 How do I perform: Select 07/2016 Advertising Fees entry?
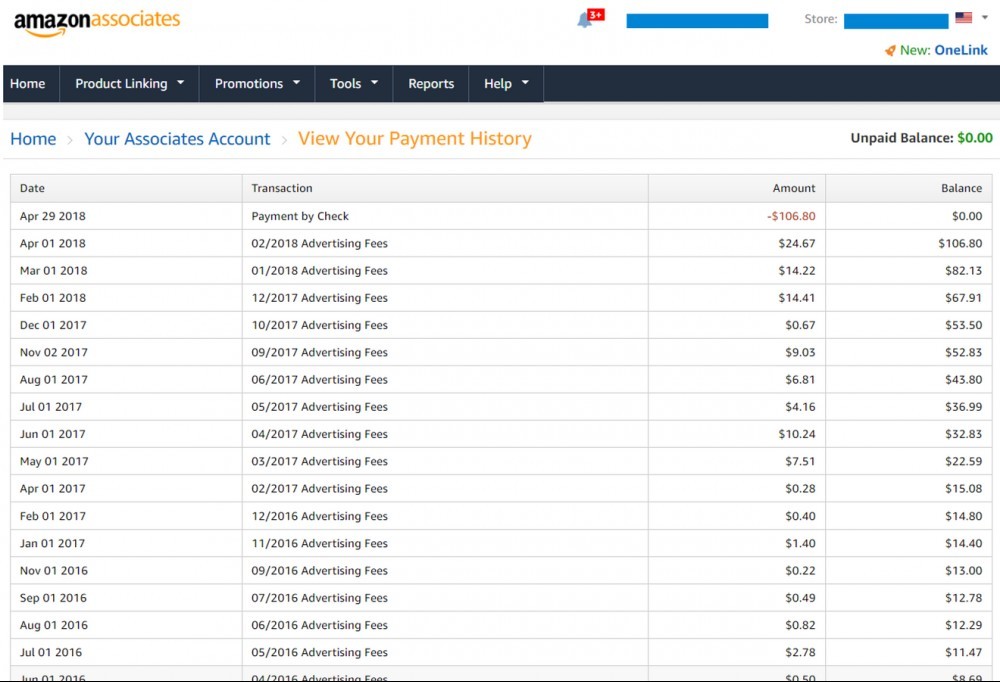coord(320,598)
